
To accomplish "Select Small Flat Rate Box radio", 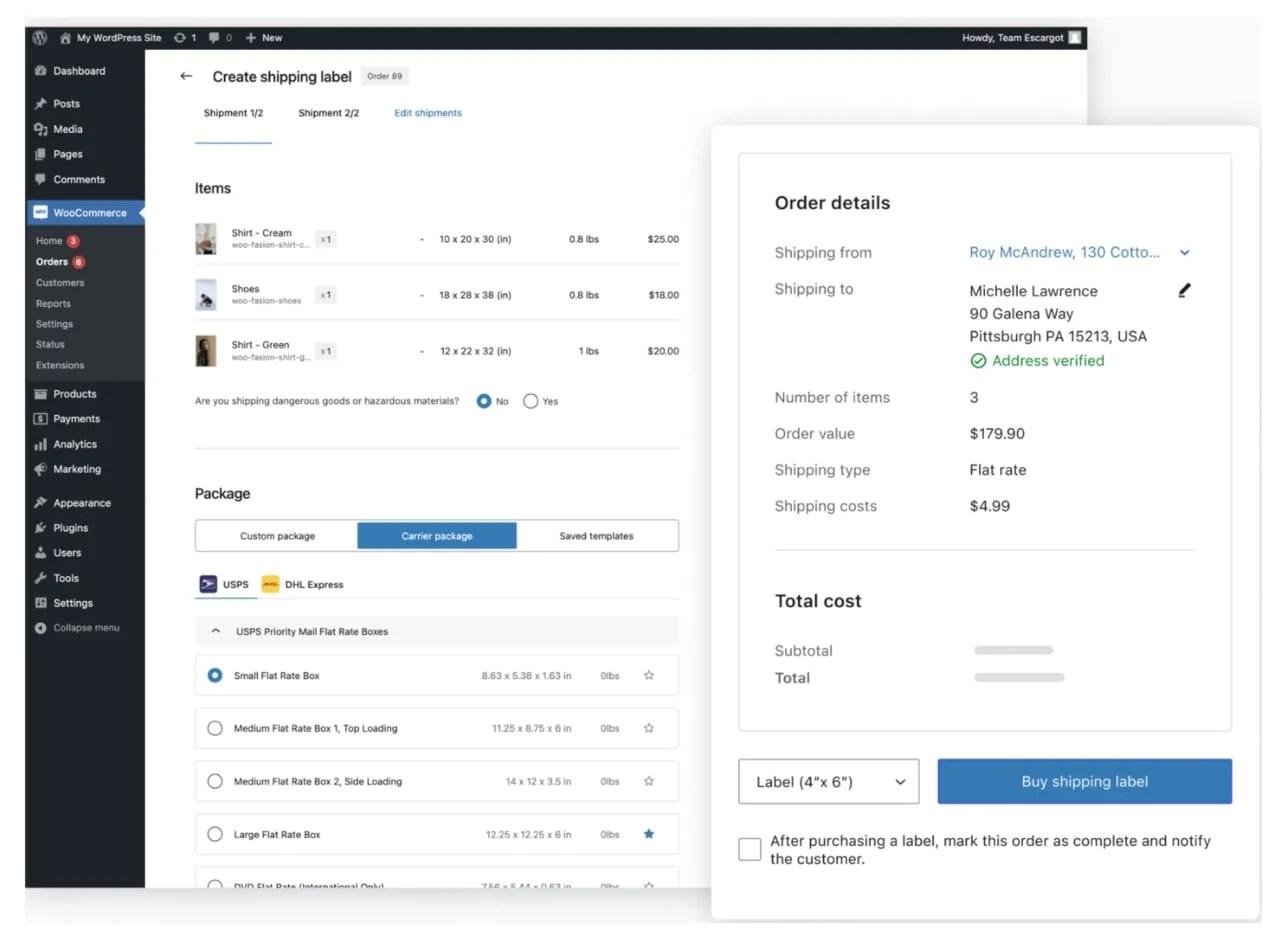I will pos(215,676).
